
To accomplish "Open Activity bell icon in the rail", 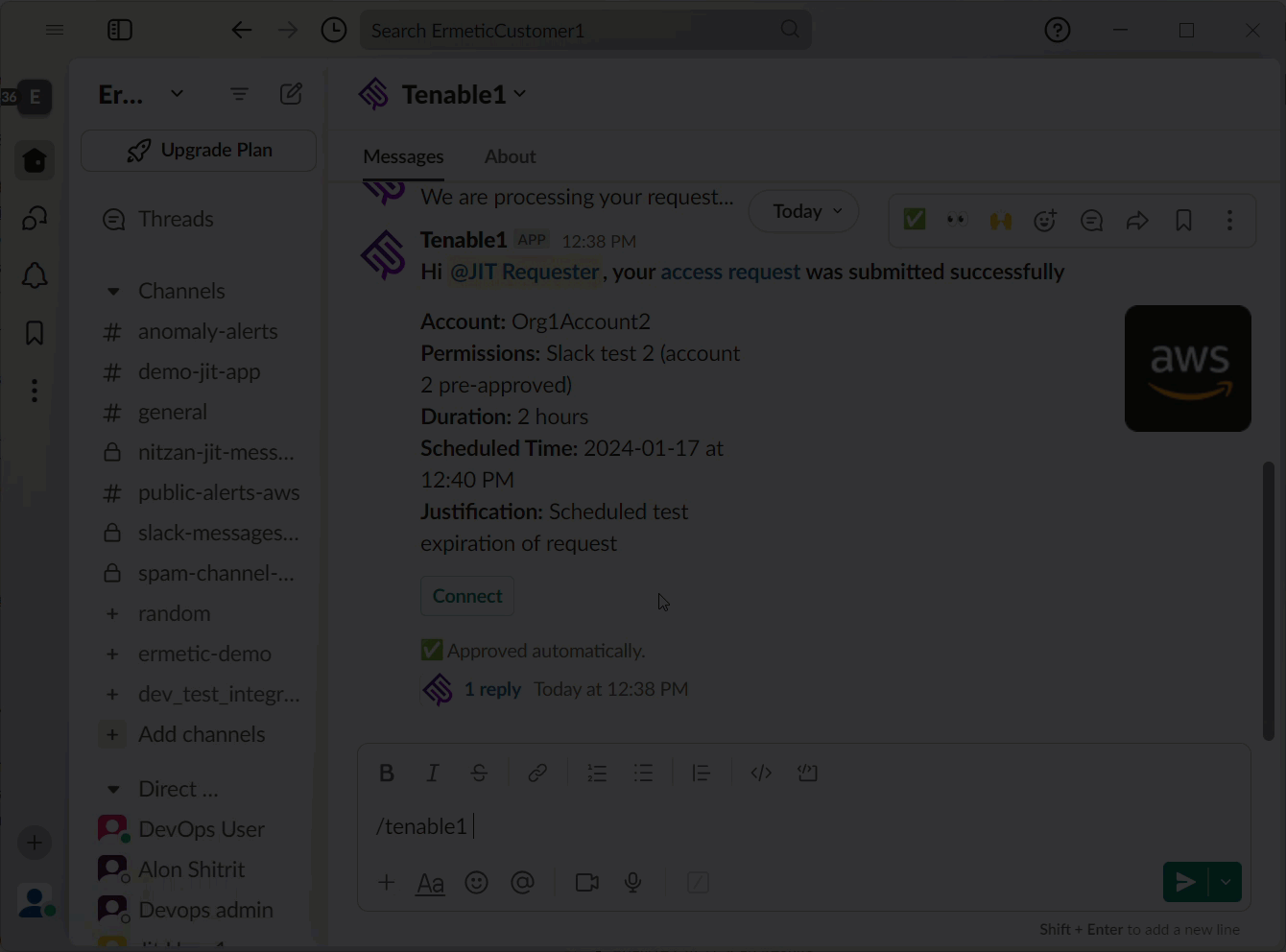I will [35, 275].
